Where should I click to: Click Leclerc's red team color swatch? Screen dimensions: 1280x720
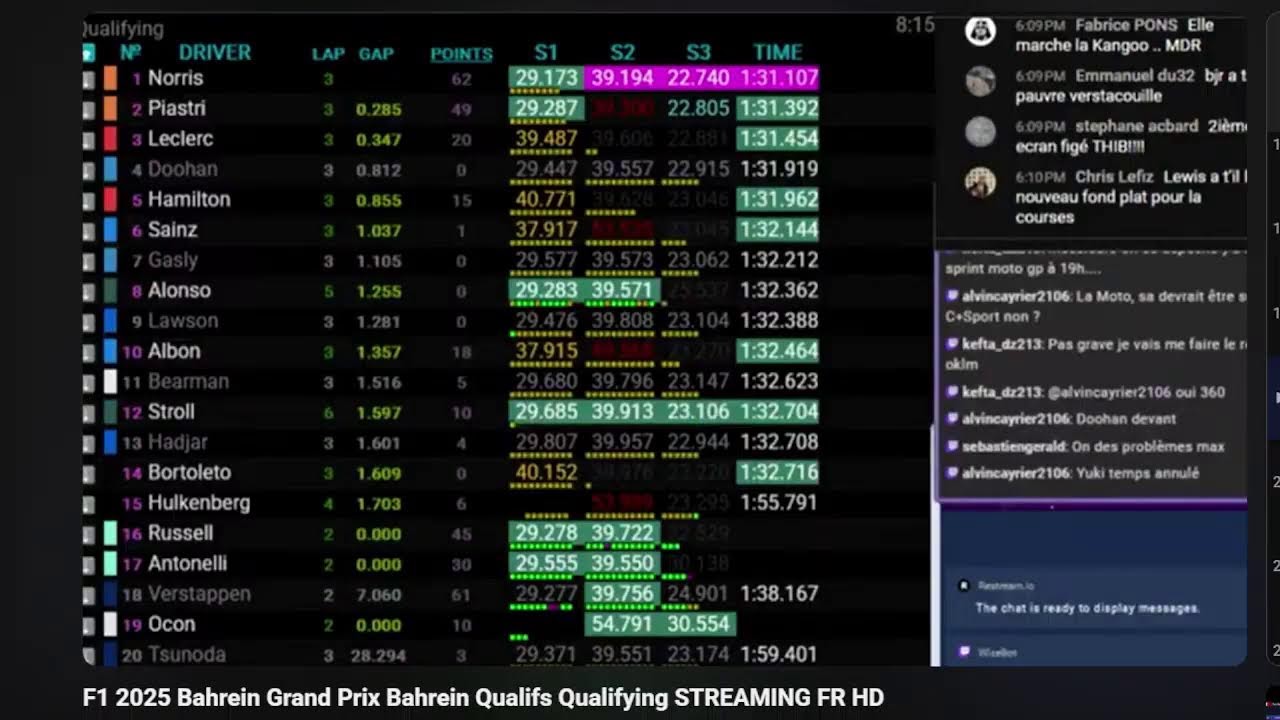[110, 139]
